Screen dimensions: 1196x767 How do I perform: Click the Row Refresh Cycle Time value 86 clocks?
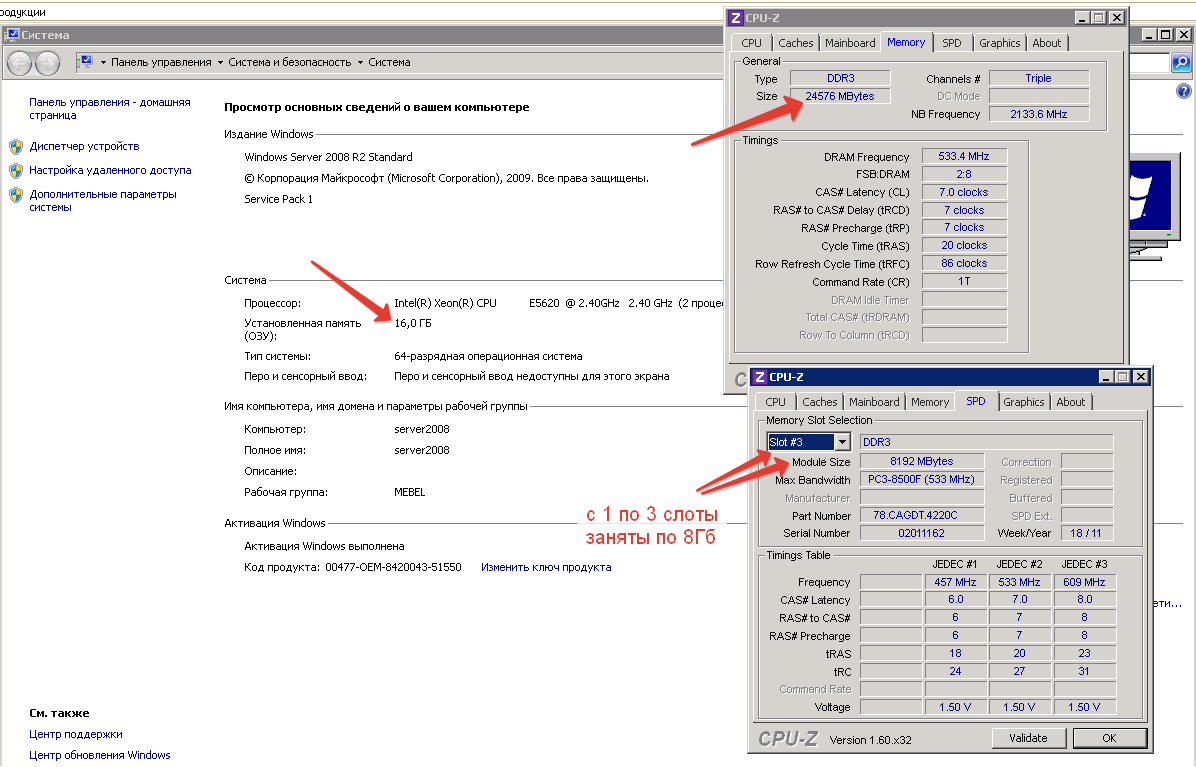click(964, 263)
